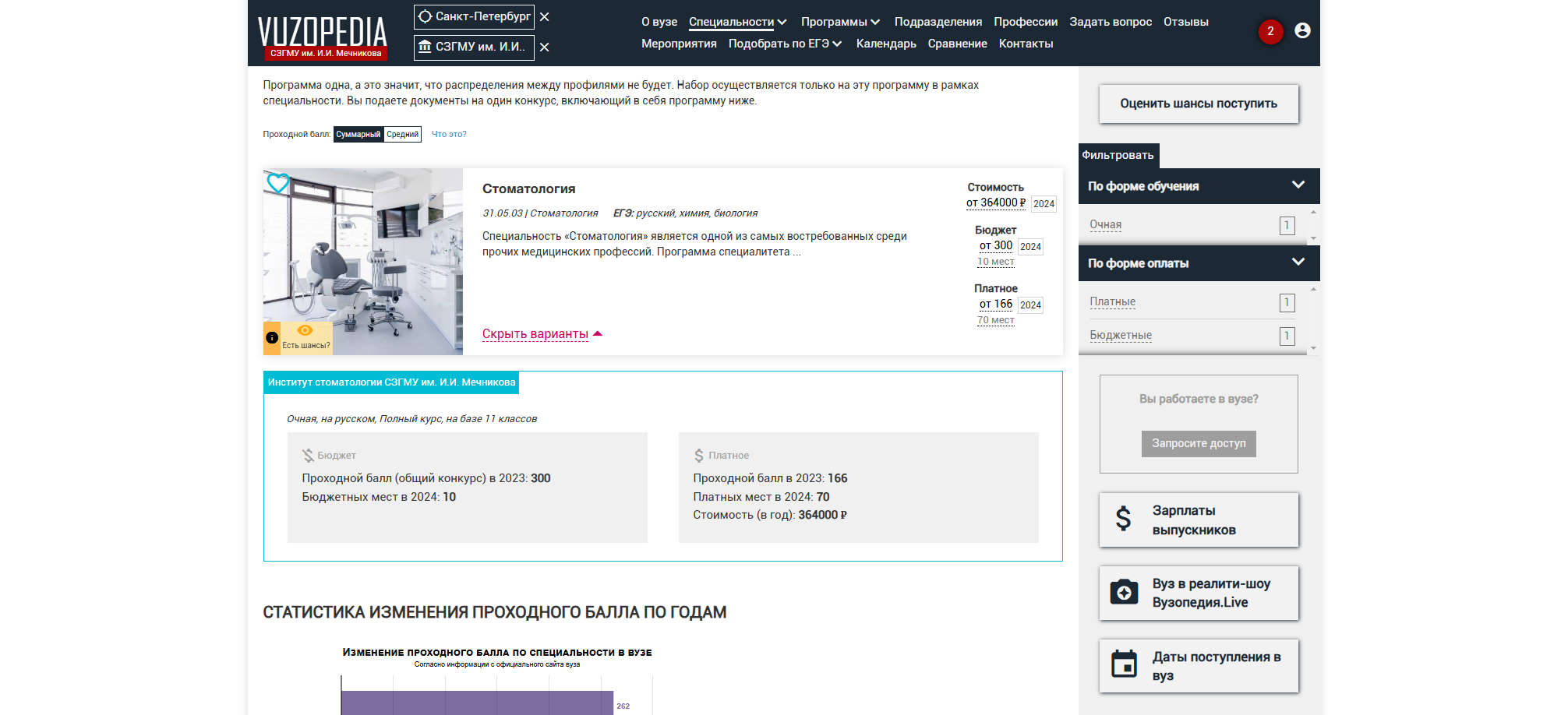Click the black info circle icon on photo
This screenshot has height=715, width=1568.
point(272,338)
